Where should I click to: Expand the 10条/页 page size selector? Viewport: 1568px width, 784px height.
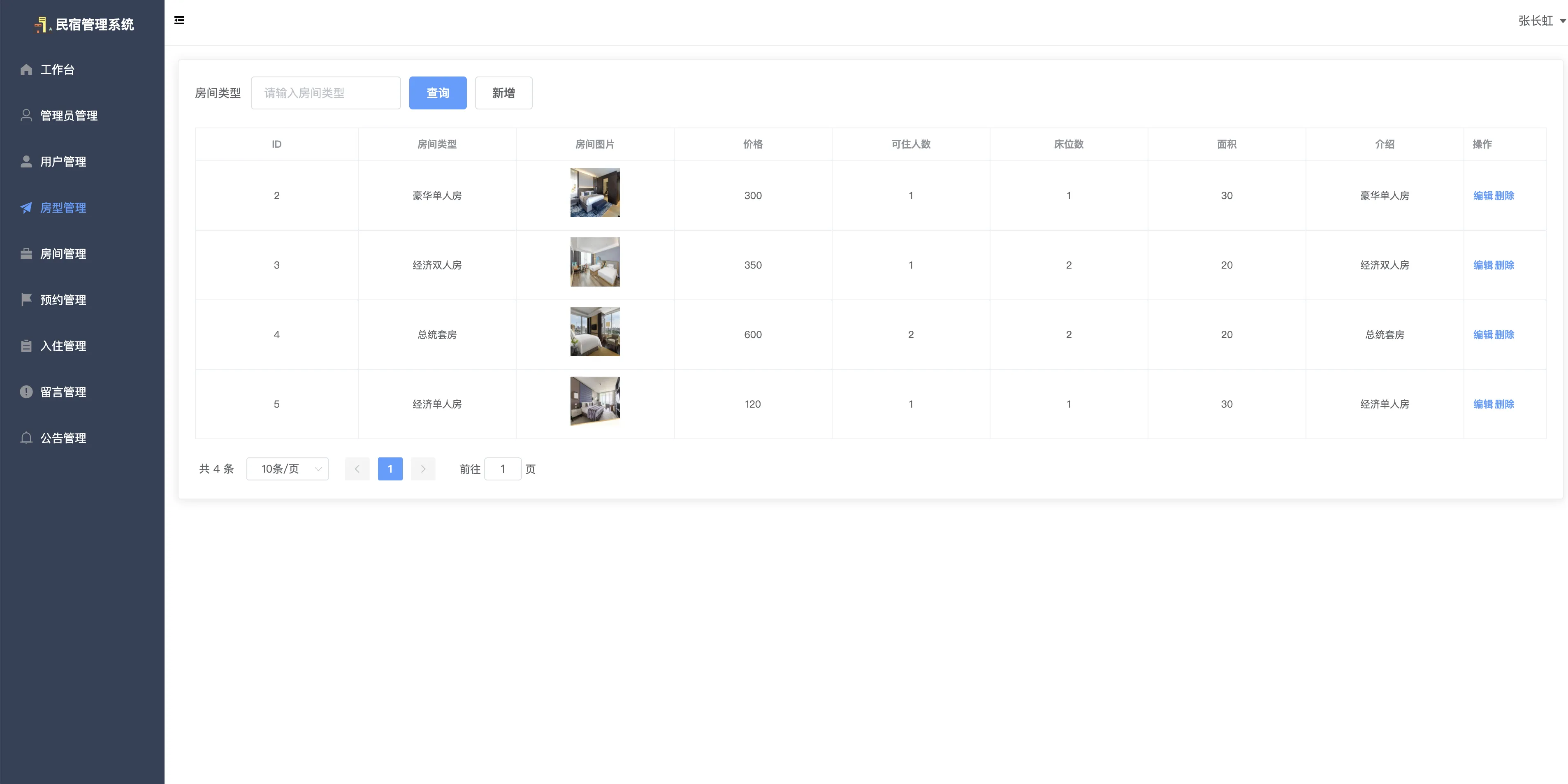click(x=287, y=469)
